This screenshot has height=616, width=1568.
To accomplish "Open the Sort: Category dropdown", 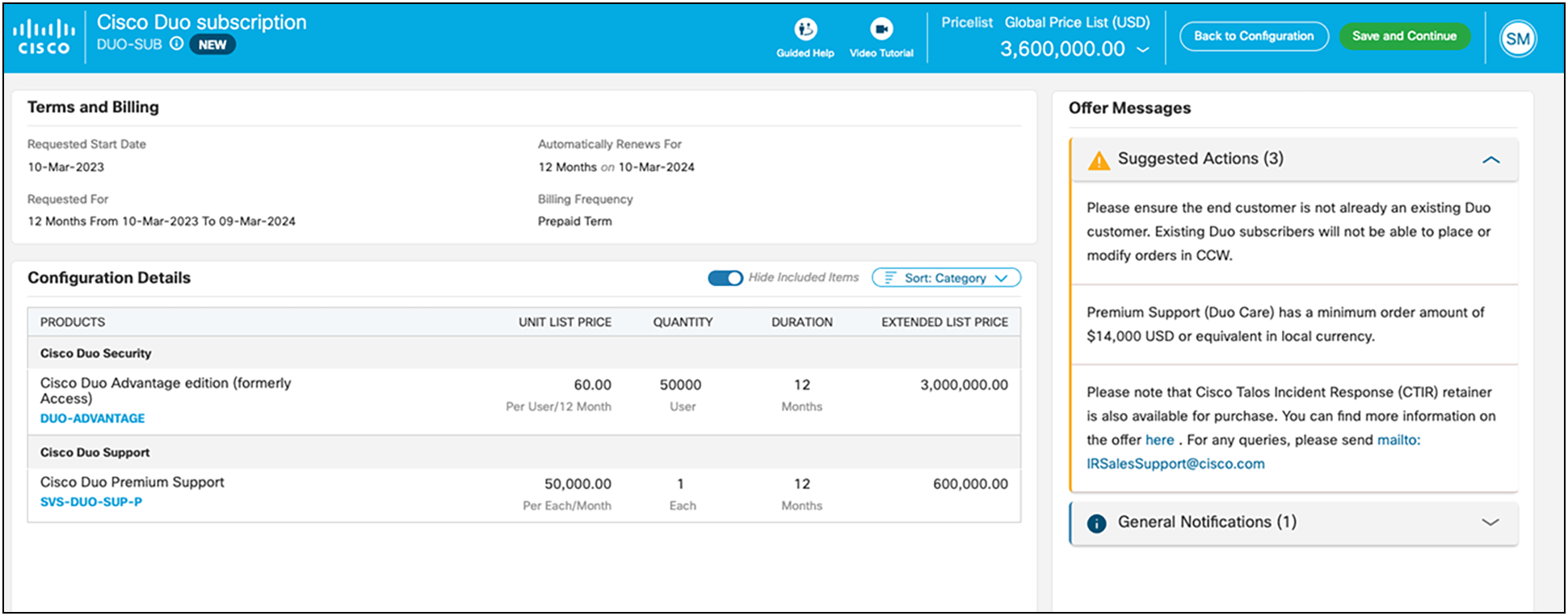I will pyautogui.click(x=946, y=278).
